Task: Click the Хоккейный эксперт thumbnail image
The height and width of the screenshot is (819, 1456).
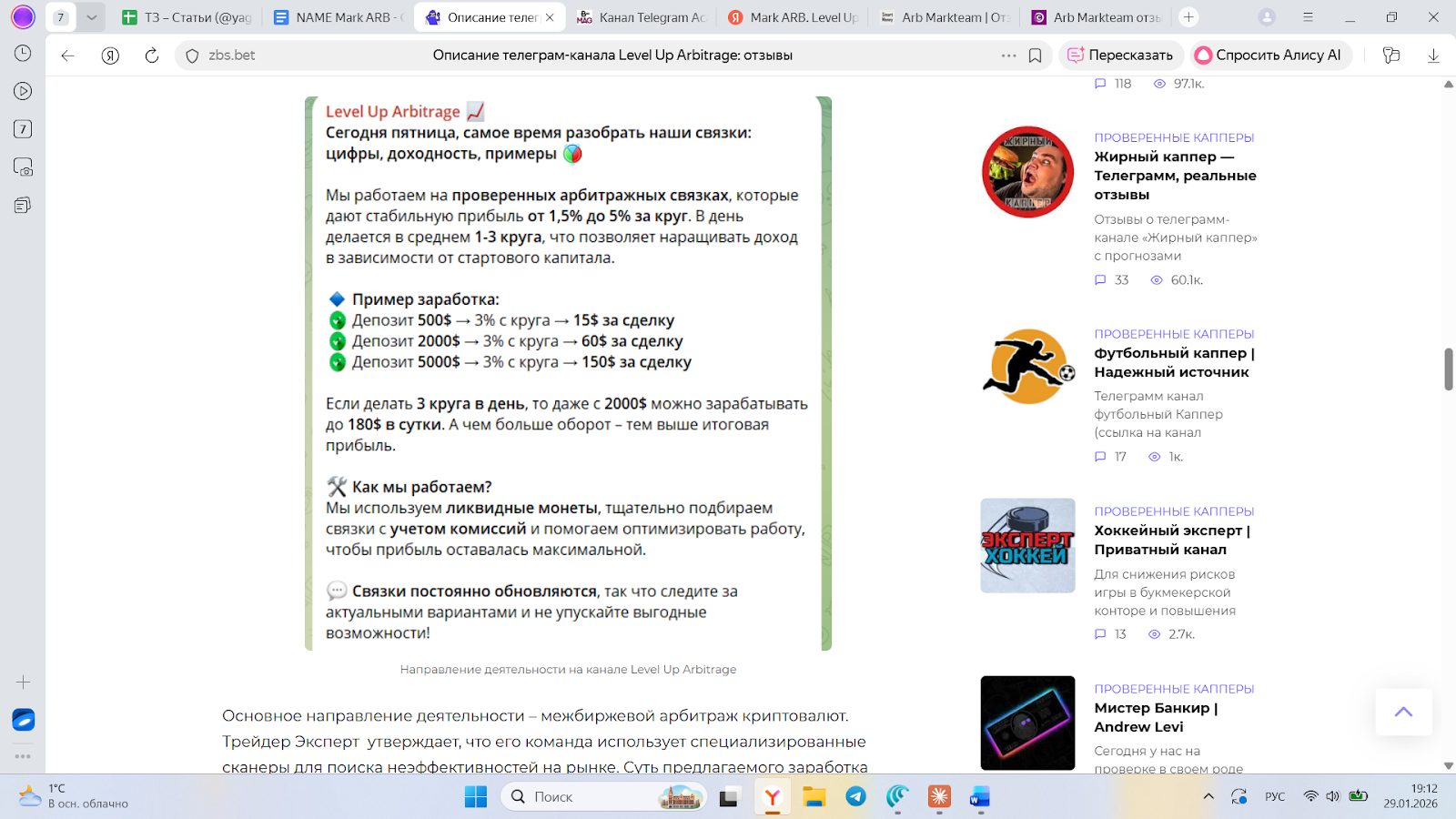Action: [x=1027, y=546]
